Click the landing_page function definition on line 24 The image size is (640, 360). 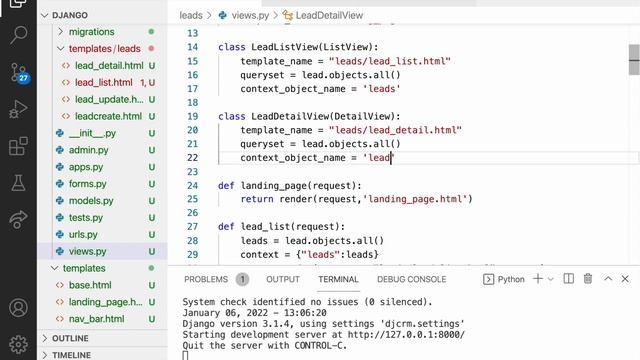click(289, 186)
